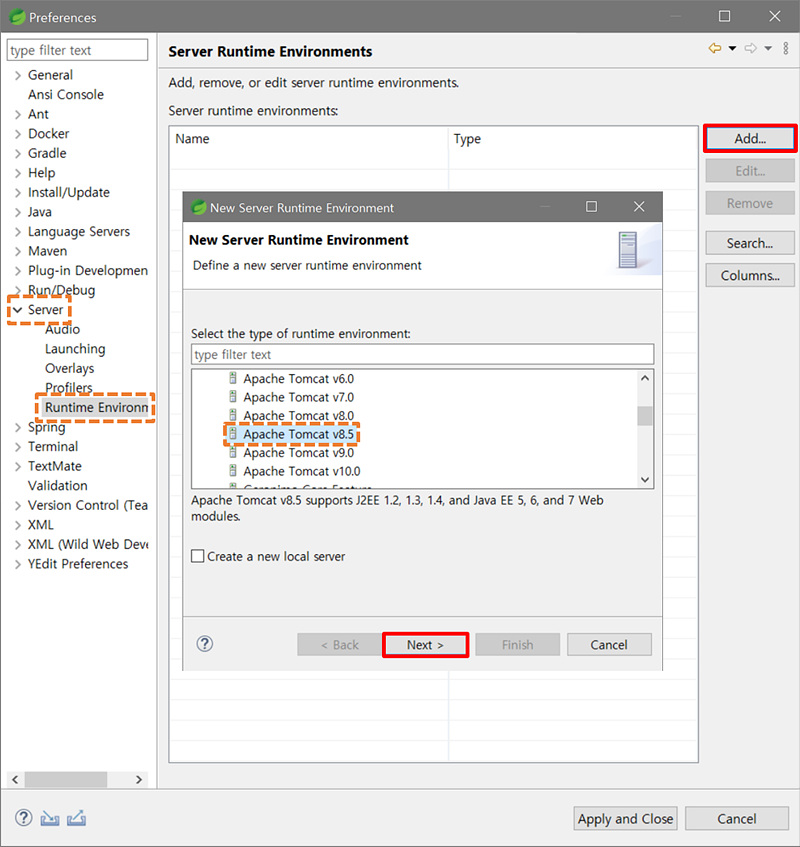Select Apache Tomcat v8.5 in the list
This screenshot has height=847, width=800.
click(298, 434)
